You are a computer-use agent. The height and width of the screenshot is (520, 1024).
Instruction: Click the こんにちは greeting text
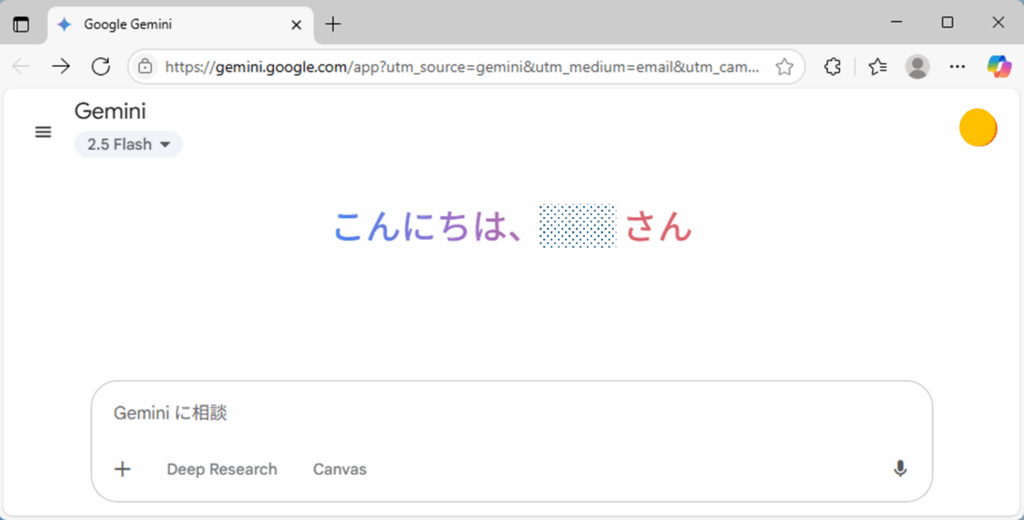[428, 227]
